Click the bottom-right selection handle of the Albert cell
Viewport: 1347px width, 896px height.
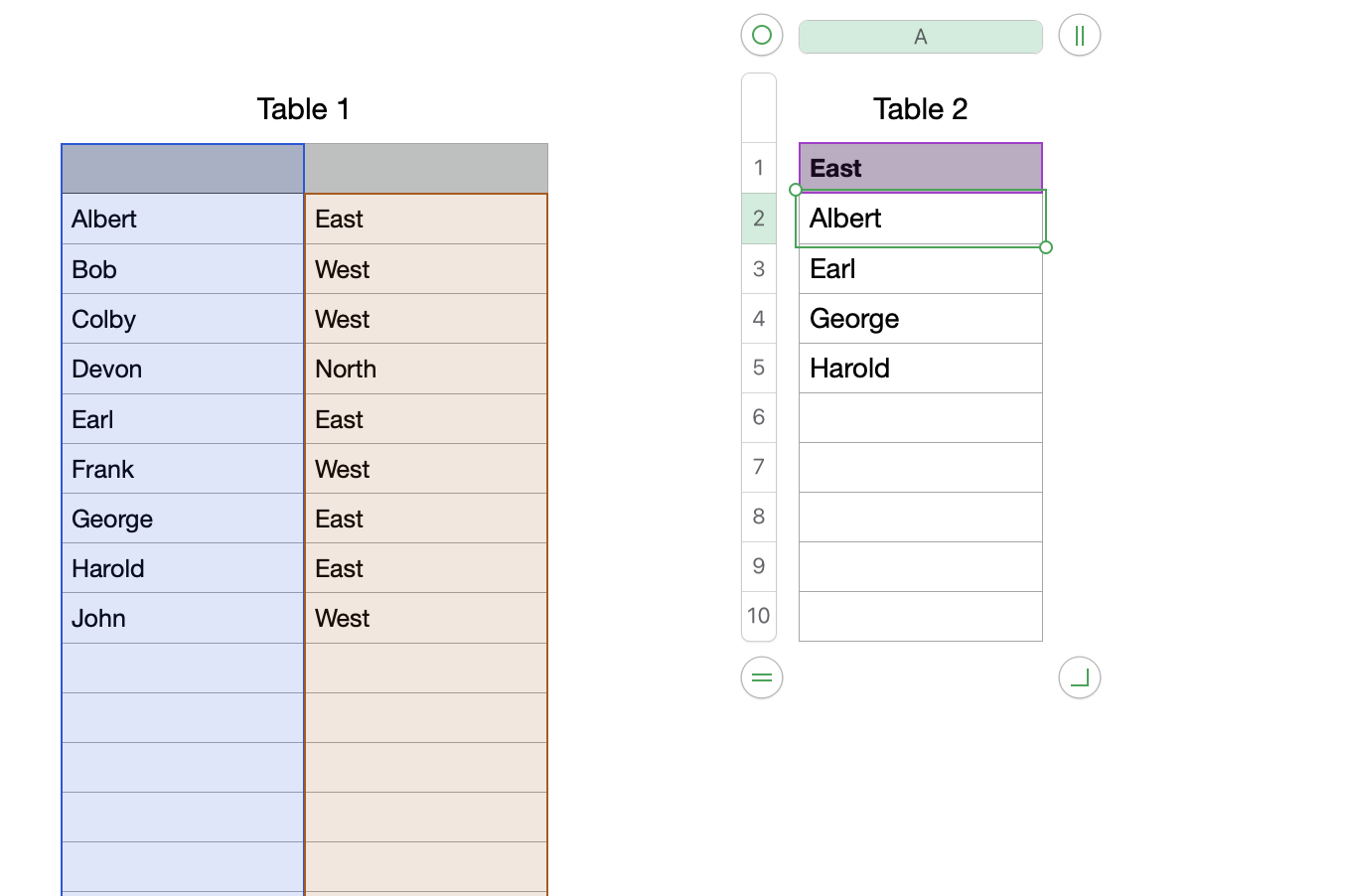[x=1046, y=247]
